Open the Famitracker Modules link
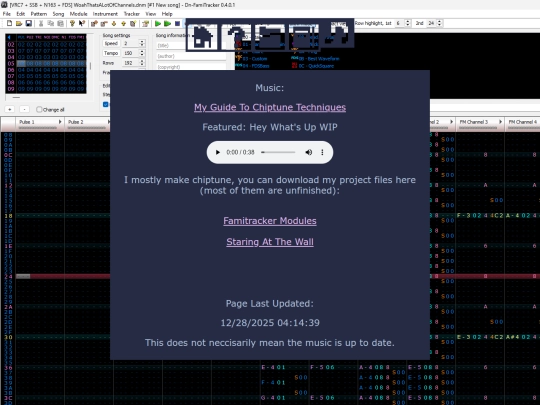 (270, 221)
